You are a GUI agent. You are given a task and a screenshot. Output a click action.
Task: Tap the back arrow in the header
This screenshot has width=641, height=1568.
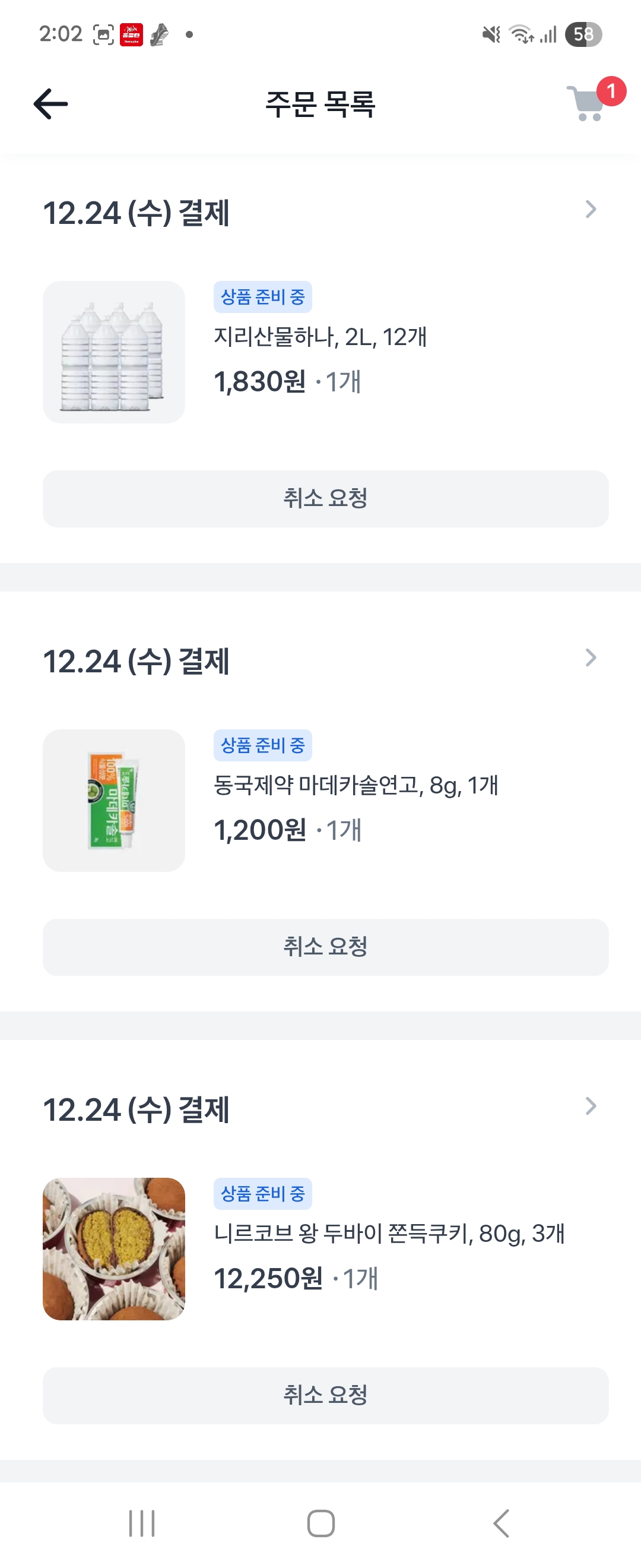pos(50,104)
